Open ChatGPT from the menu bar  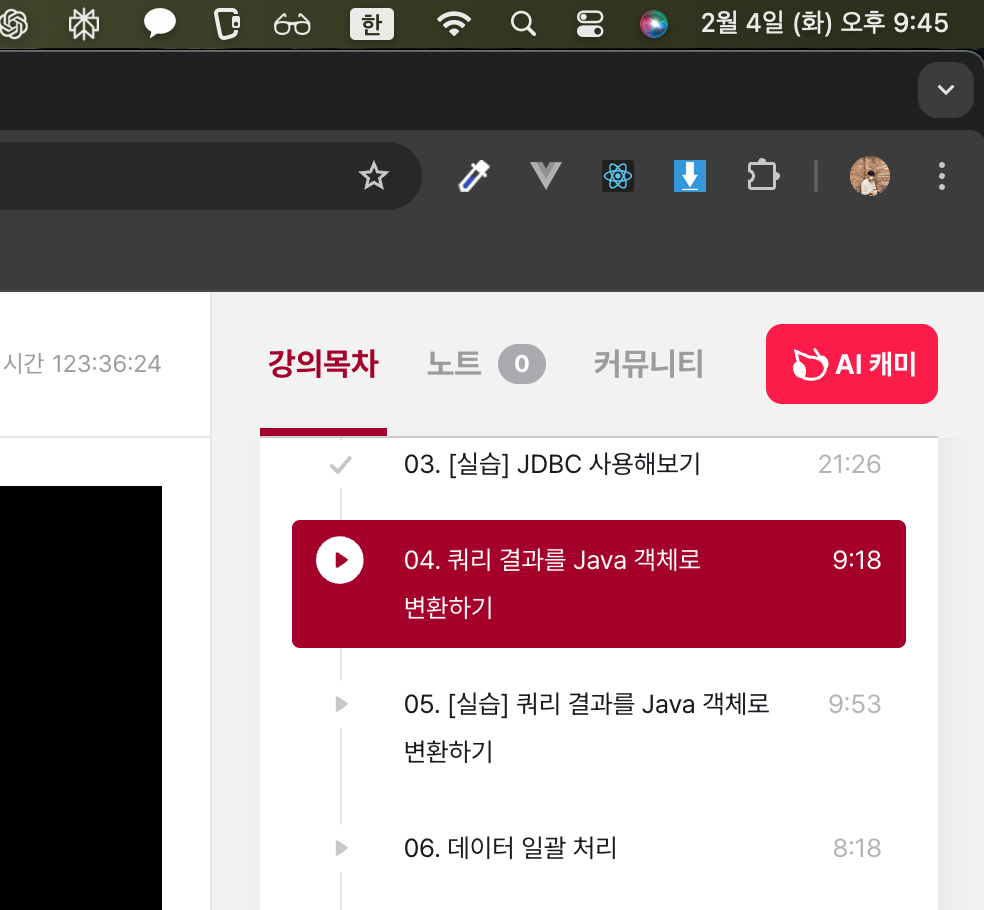(13, 24)
